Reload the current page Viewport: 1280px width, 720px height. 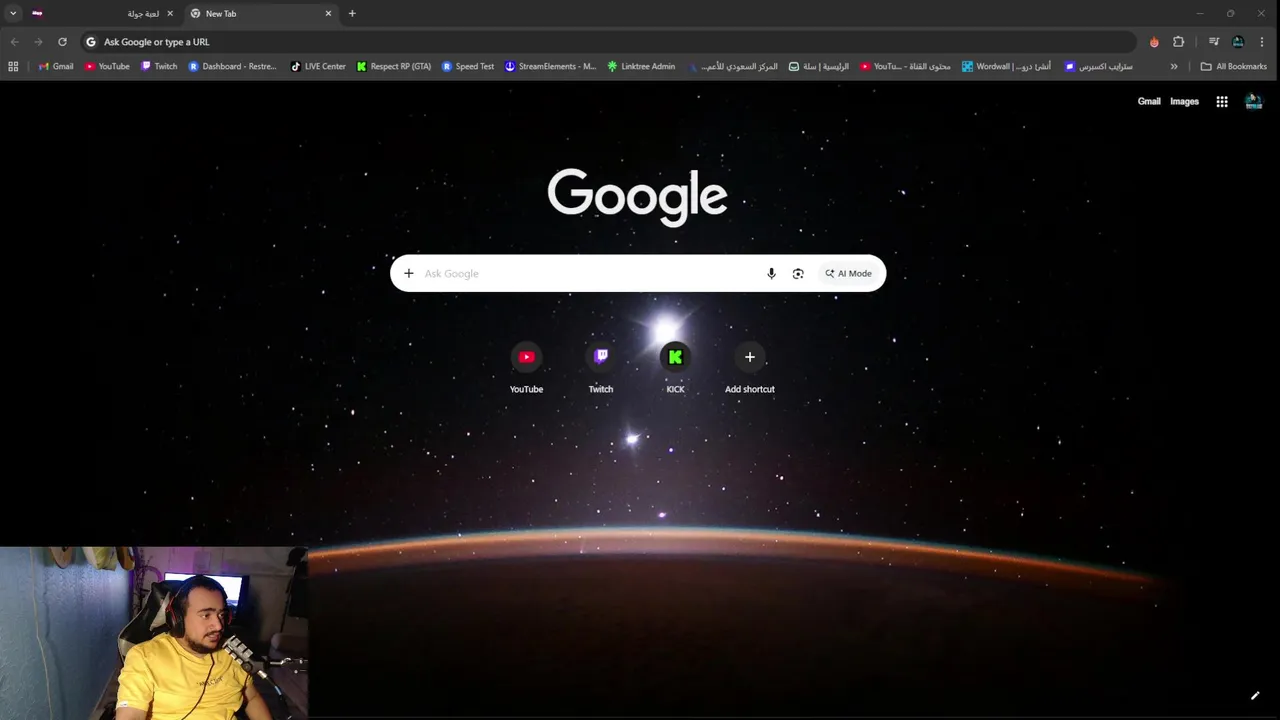tap(62, 42)
